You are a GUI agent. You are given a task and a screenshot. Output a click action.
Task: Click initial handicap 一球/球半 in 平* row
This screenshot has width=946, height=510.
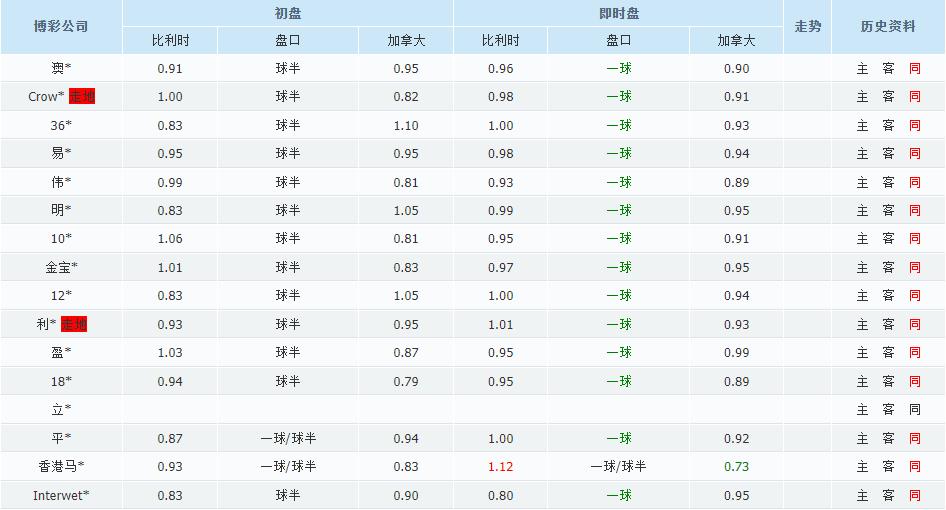tap(288, 438)
